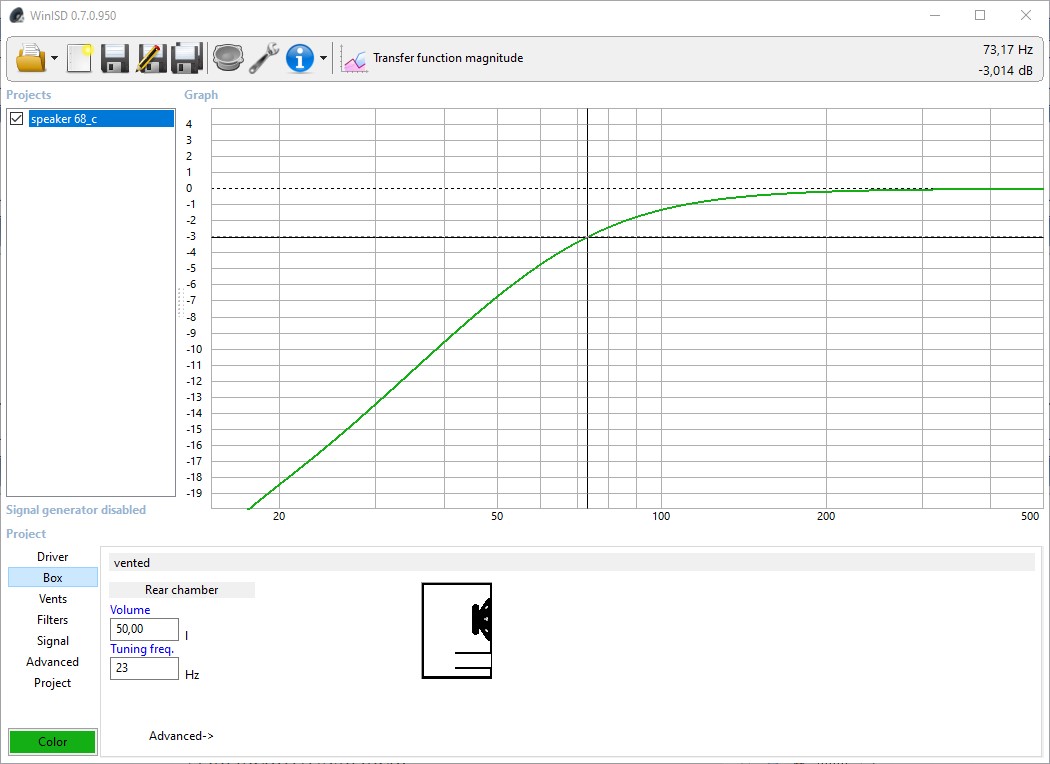
Task: Switch to the Filters tab
Action: click(x=53, y=620)
